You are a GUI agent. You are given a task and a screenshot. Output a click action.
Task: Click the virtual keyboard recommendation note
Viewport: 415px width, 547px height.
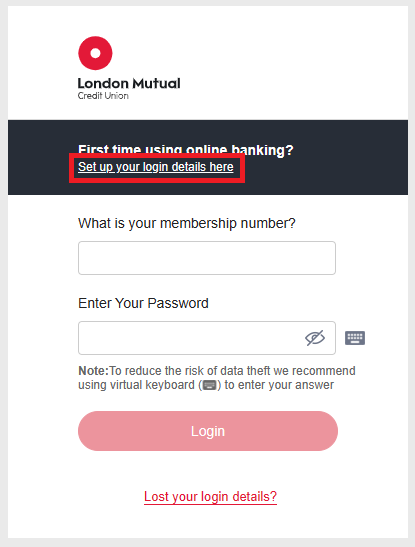point(217,378)
